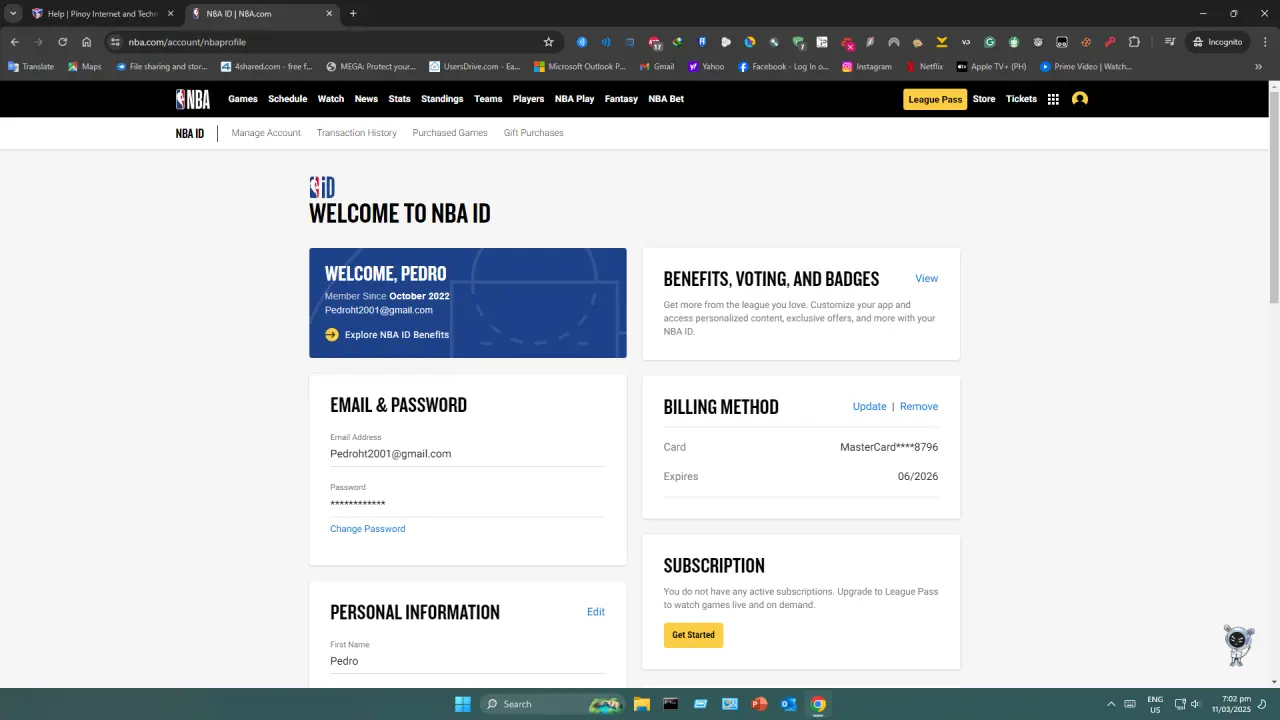Expand the bookmarks overflow chevron

(1258, 67)
